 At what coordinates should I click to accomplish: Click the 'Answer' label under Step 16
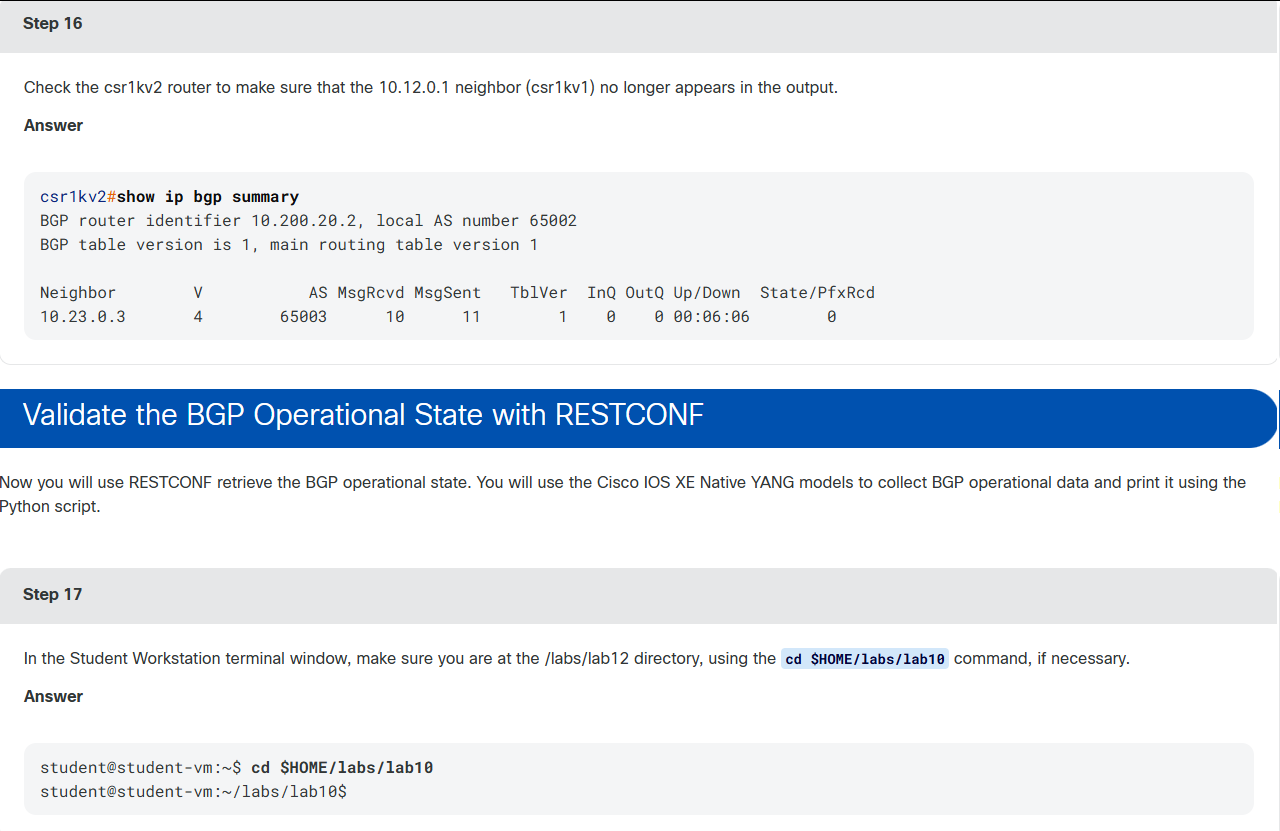click(x=53, y=126)
